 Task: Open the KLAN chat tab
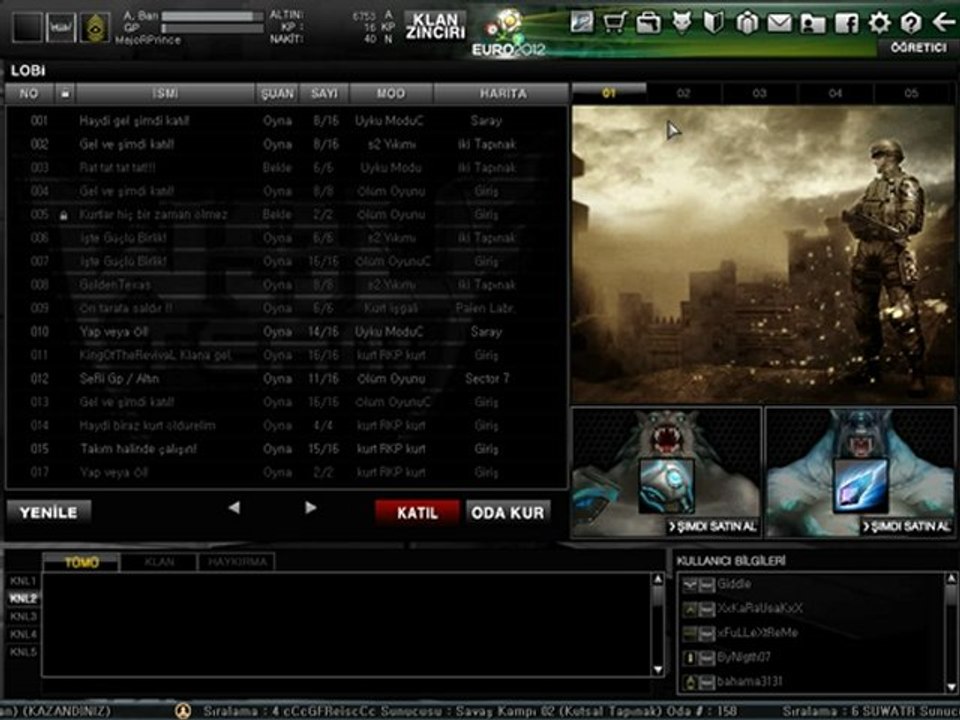tap(159, 562)
